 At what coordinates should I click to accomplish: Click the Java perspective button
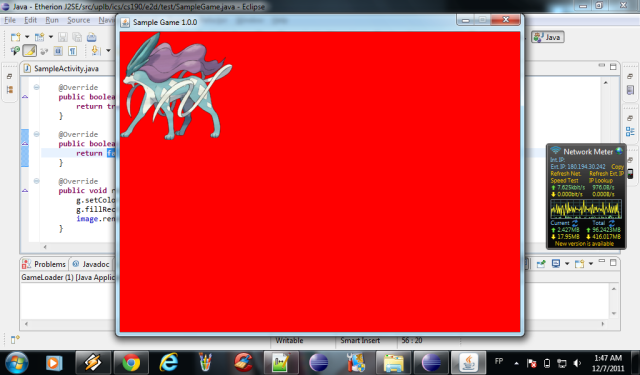pyautogui.click(x=548, y=37)
